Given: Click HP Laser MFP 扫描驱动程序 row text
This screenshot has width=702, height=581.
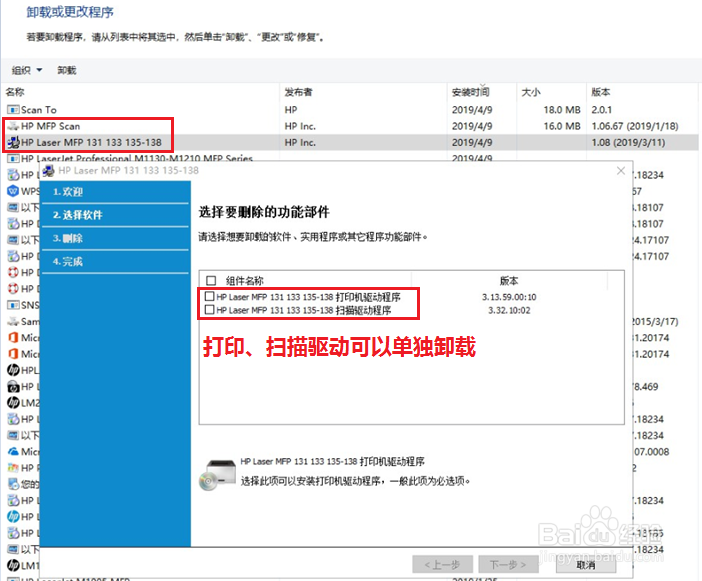Looking at the screenshot, I should [304, 310].
